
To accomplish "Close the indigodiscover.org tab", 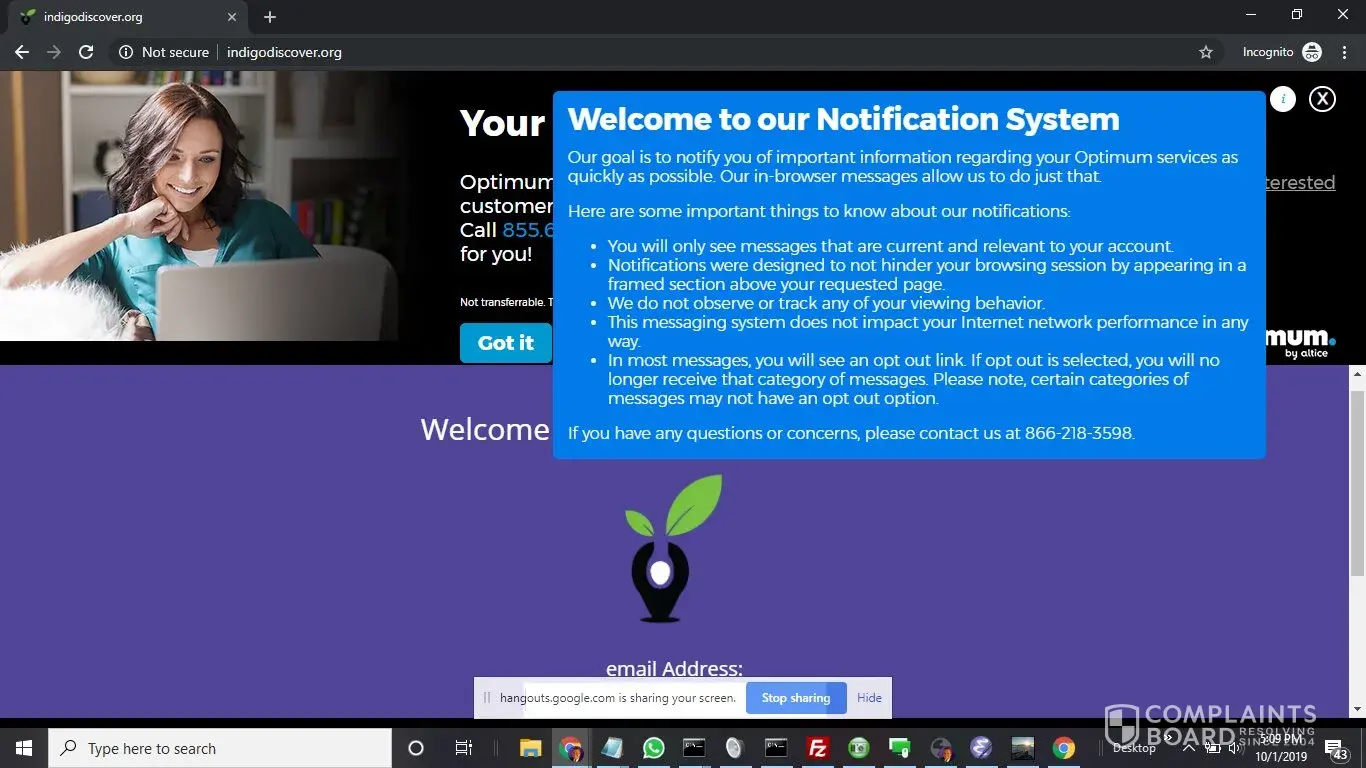I will (x=232, y=17).
